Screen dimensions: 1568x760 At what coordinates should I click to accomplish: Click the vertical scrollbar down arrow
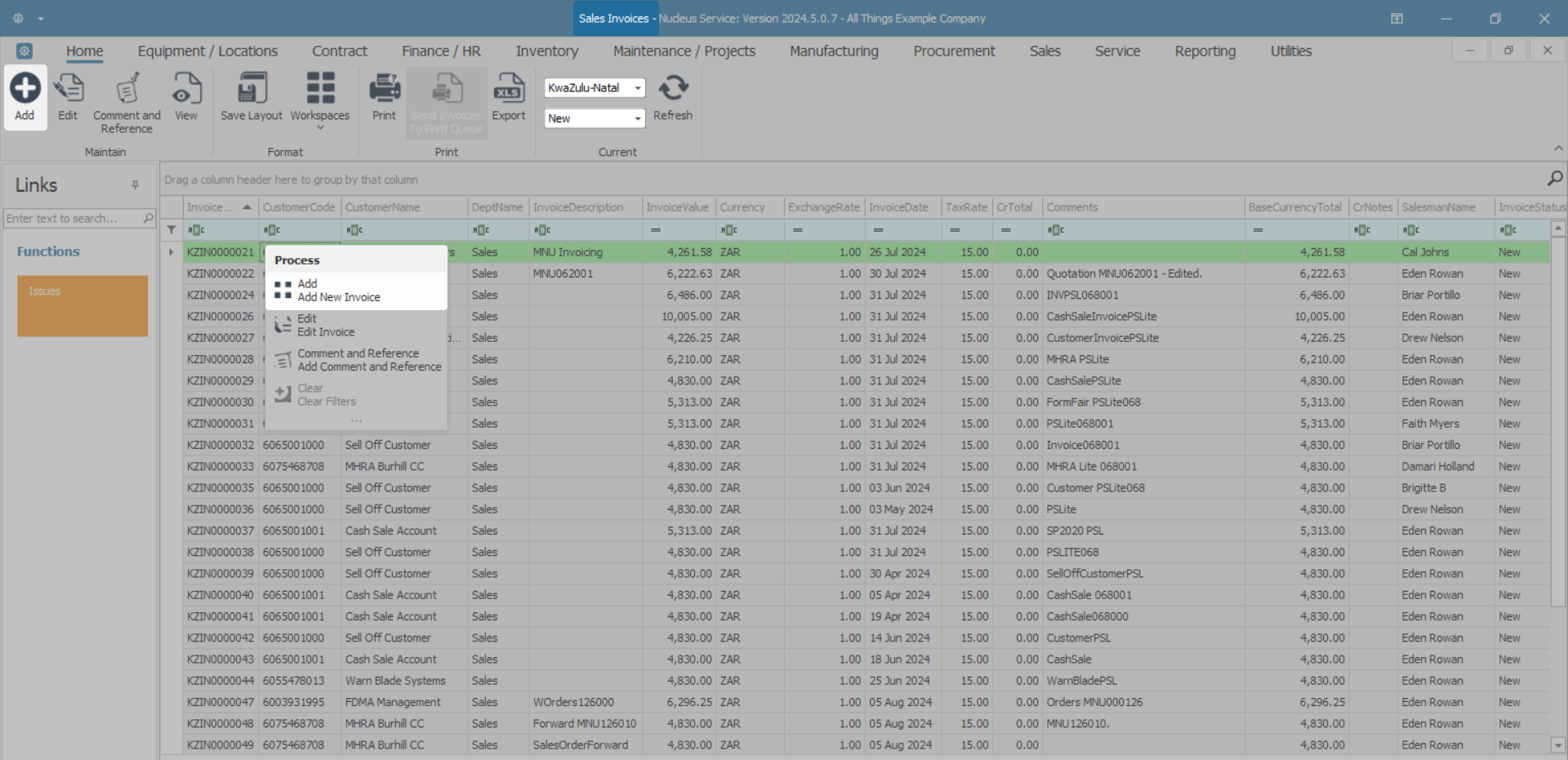[1558, 744]
